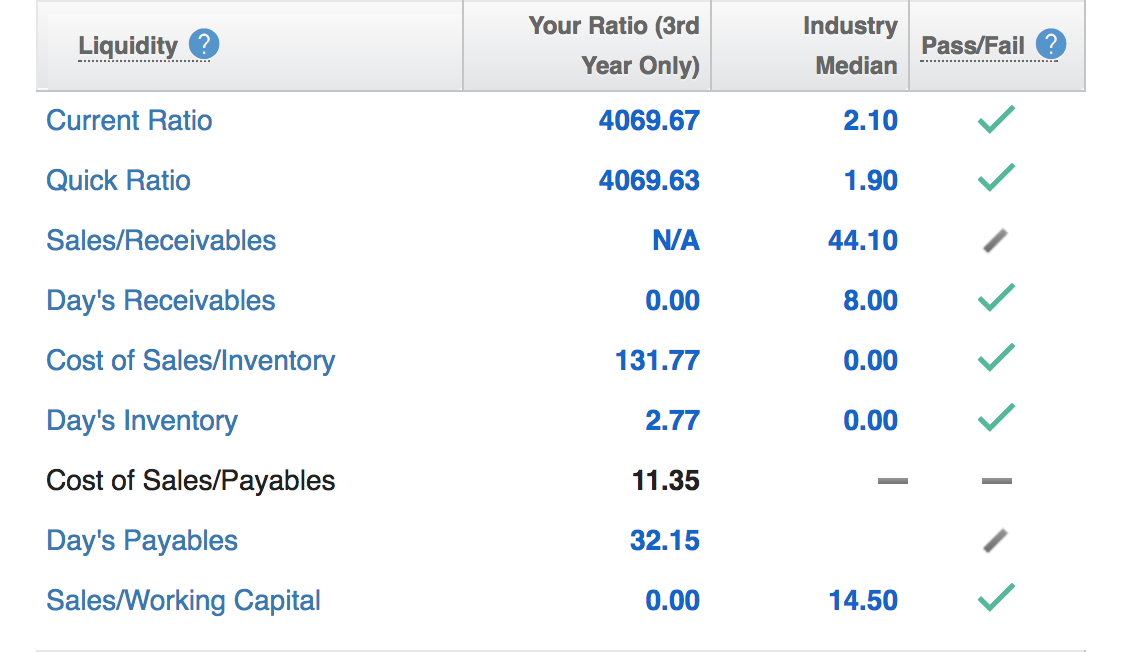Viewport: 1128px width, 652px height.
Task: Click the Sales/Working Capital pass checkmark
Action: [x=996, y=600]
